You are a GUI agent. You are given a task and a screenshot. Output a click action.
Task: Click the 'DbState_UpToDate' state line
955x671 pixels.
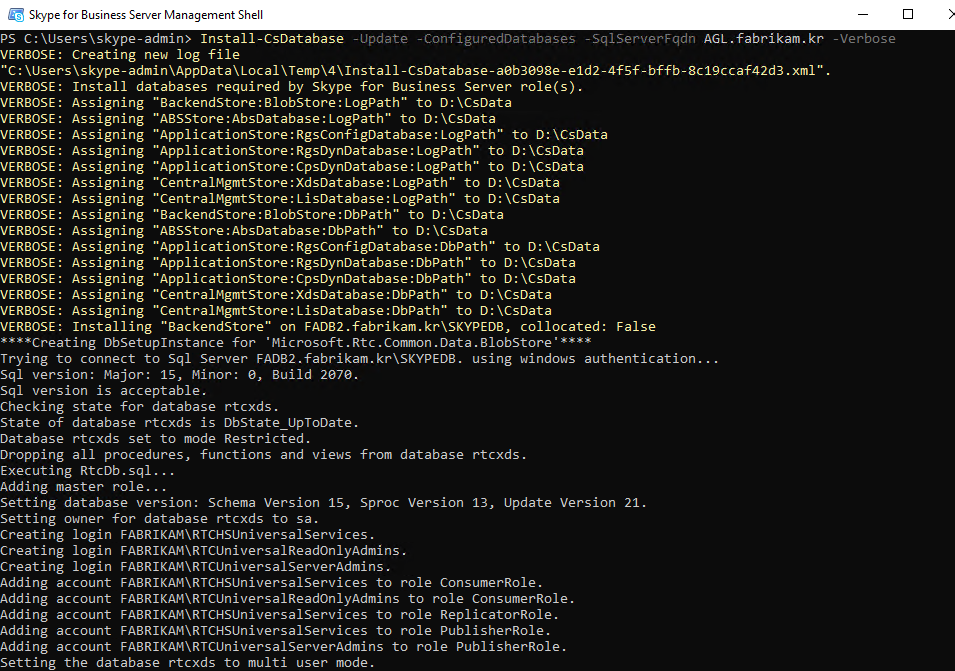pyautogui.click(x=180, y=422)
